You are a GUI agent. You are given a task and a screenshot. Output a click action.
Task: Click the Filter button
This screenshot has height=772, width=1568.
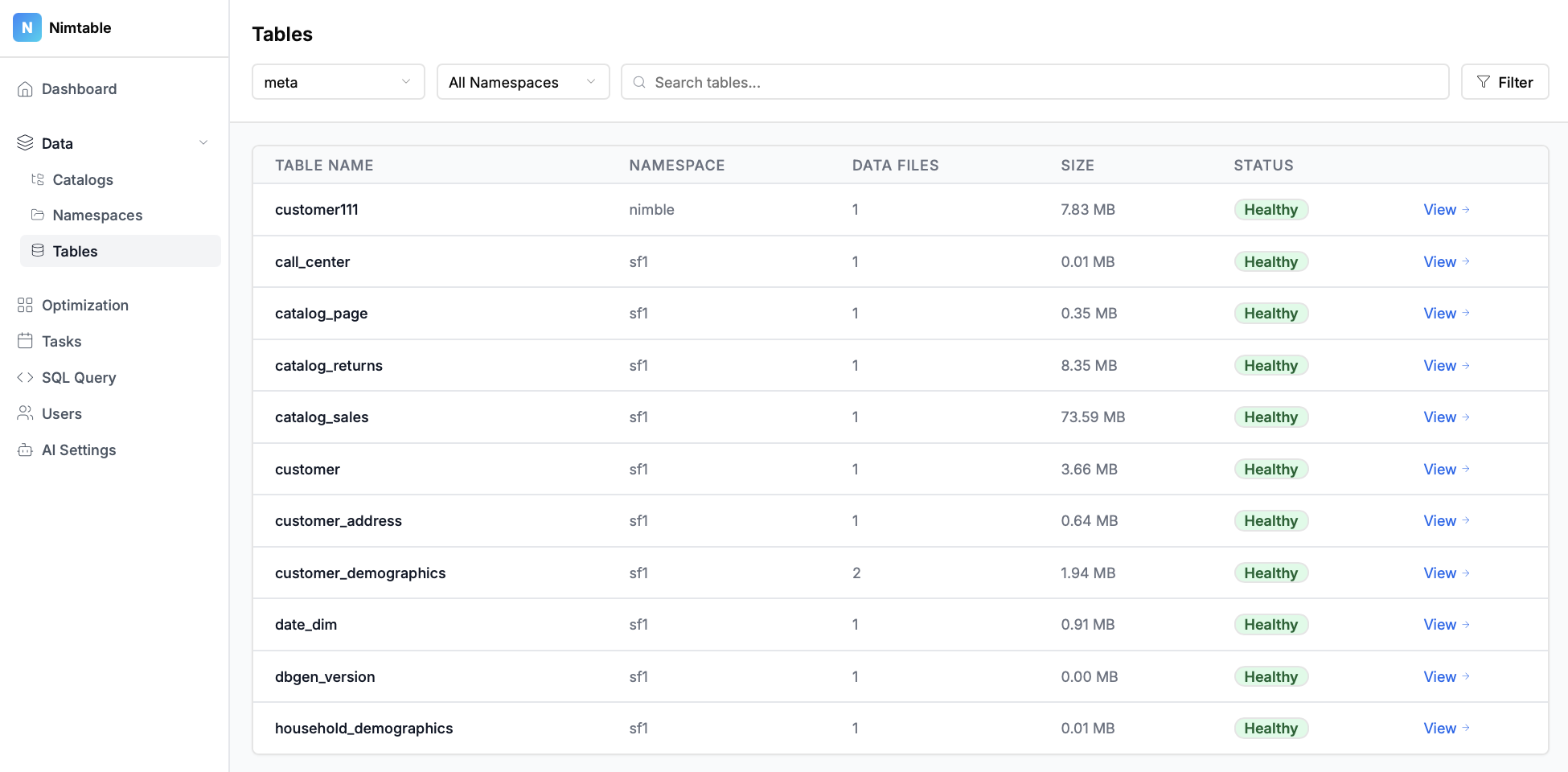coord(1504,82)
